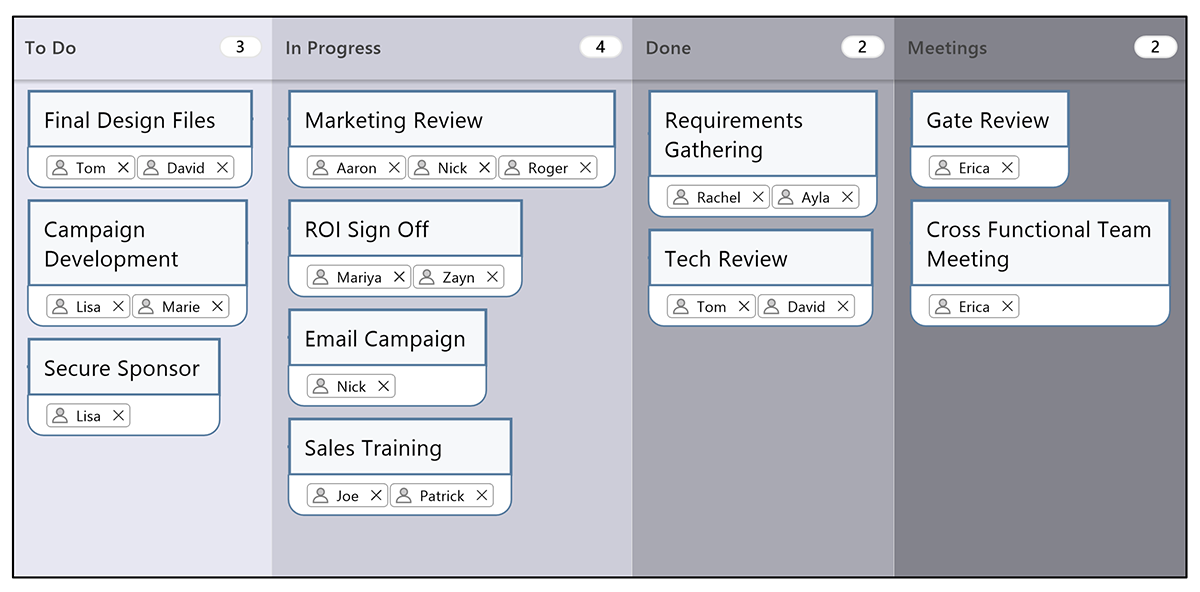Select the Meetings column header
The image size is (1200, 592).
pyautogui.click(x=947, y=48)
